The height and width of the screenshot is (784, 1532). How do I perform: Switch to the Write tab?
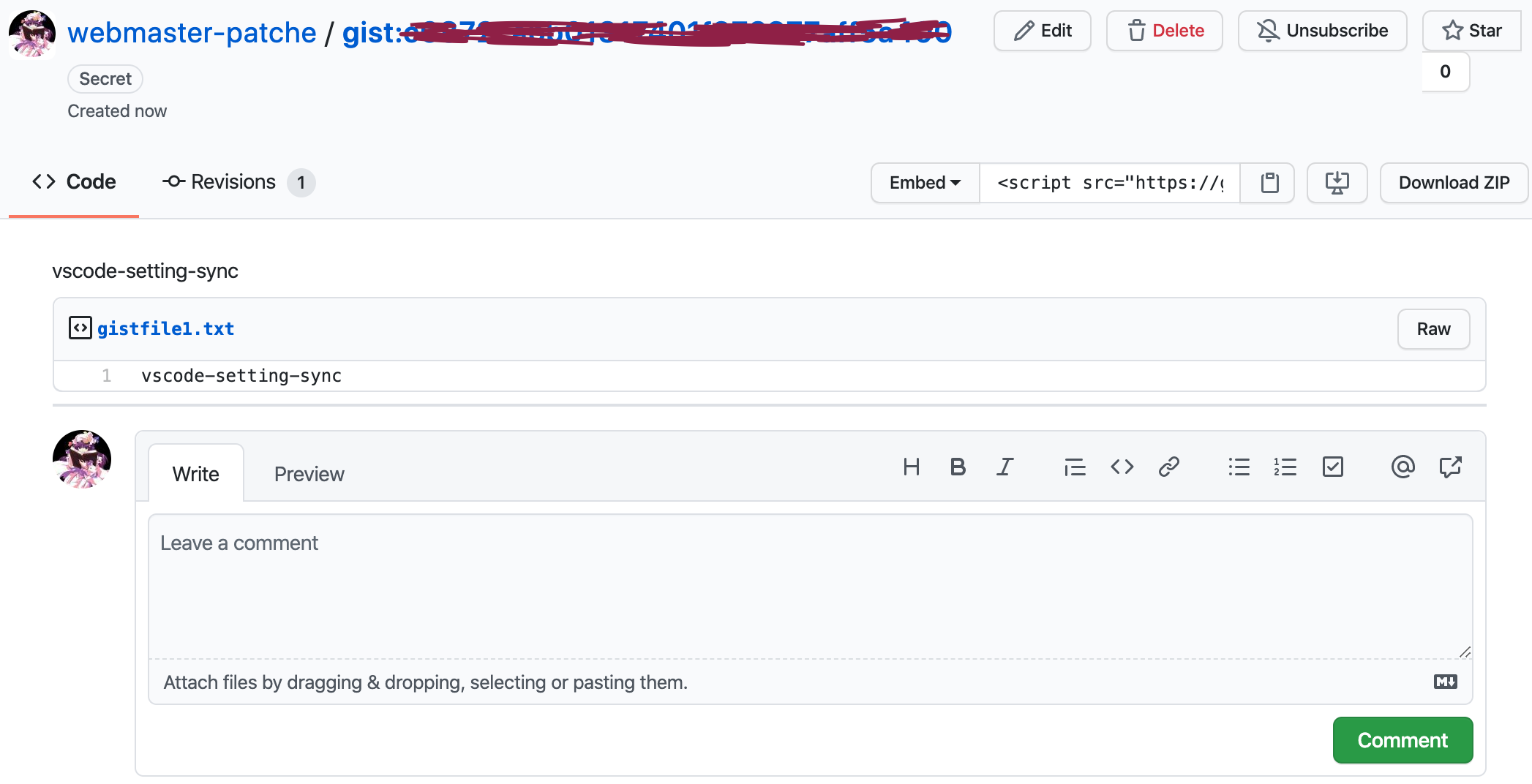pyautogui.click(x=195, y=474)
